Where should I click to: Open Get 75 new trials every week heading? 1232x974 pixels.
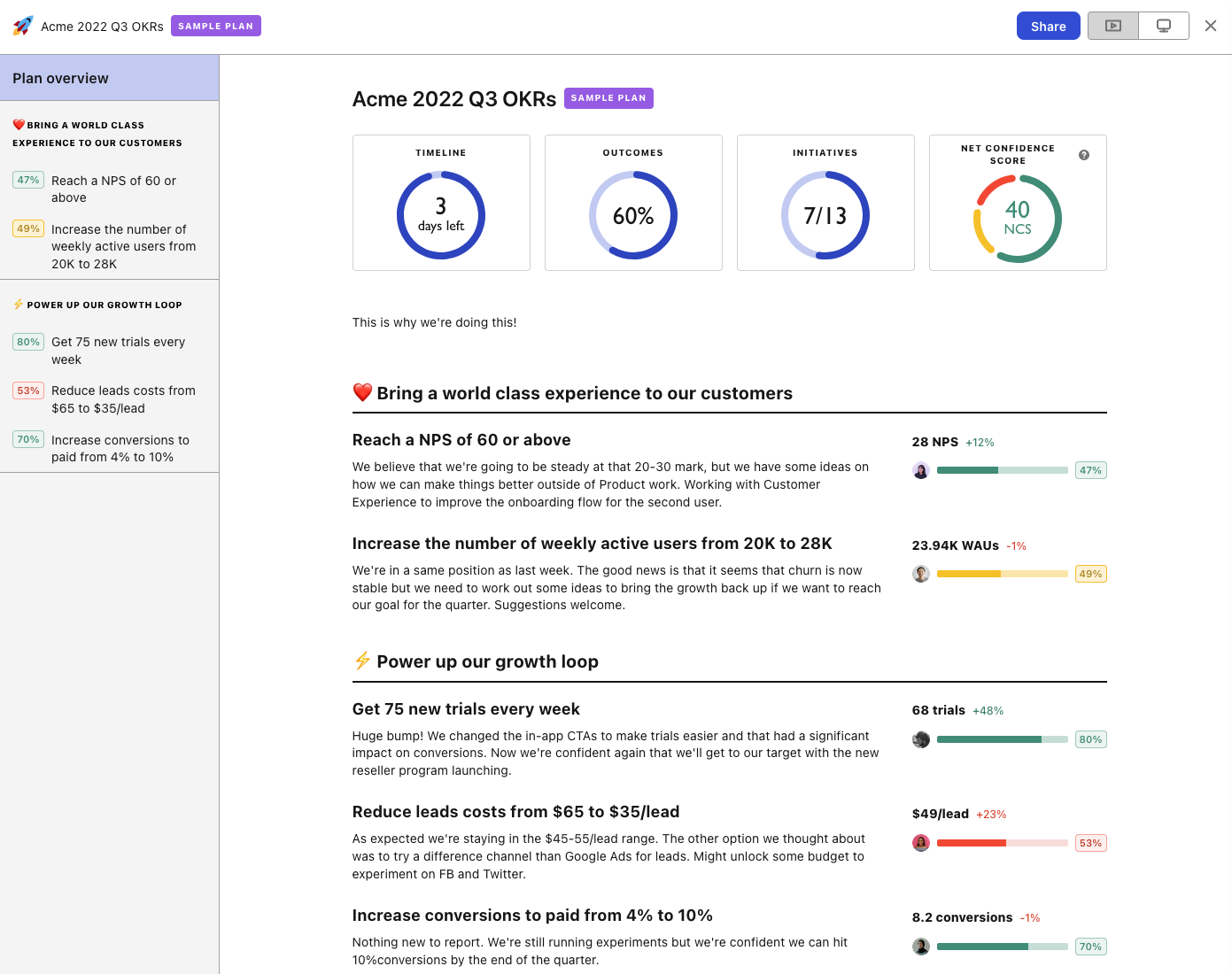(x=466, y=709)
